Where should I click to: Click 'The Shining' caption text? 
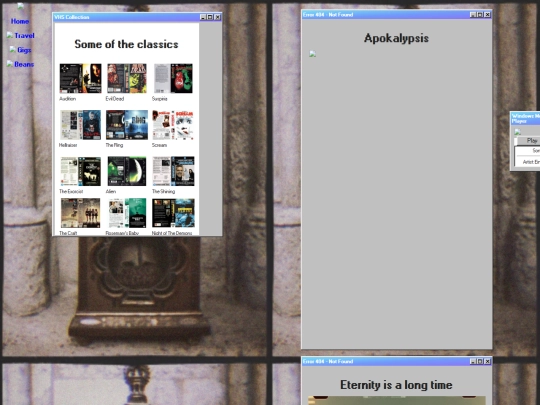click(x=163, y=191)
